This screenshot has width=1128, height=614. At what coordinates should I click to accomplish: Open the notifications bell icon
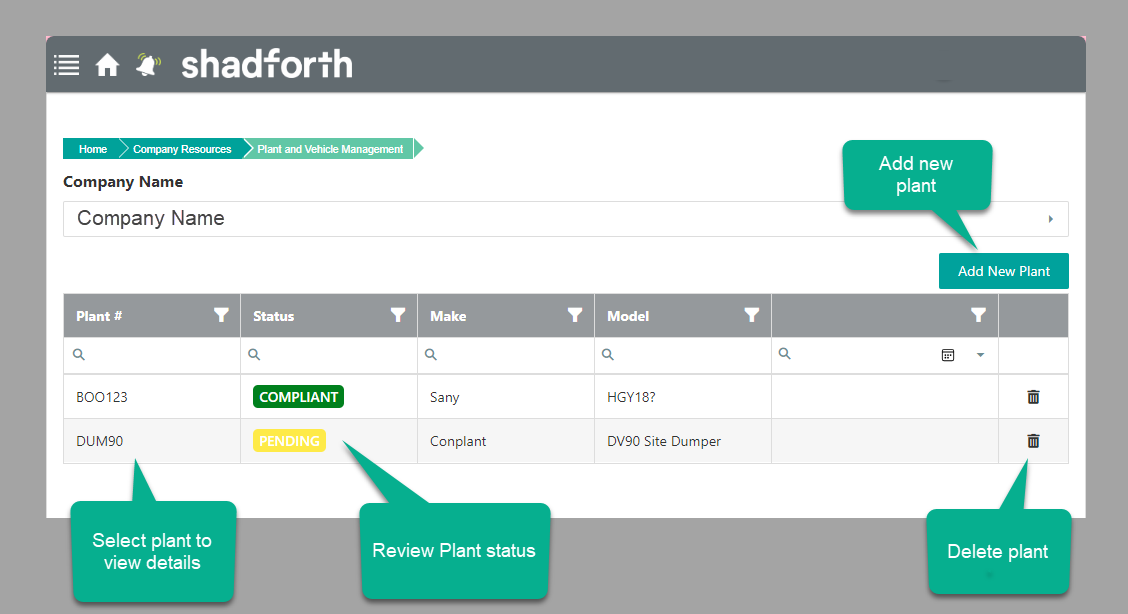(148, 65)
